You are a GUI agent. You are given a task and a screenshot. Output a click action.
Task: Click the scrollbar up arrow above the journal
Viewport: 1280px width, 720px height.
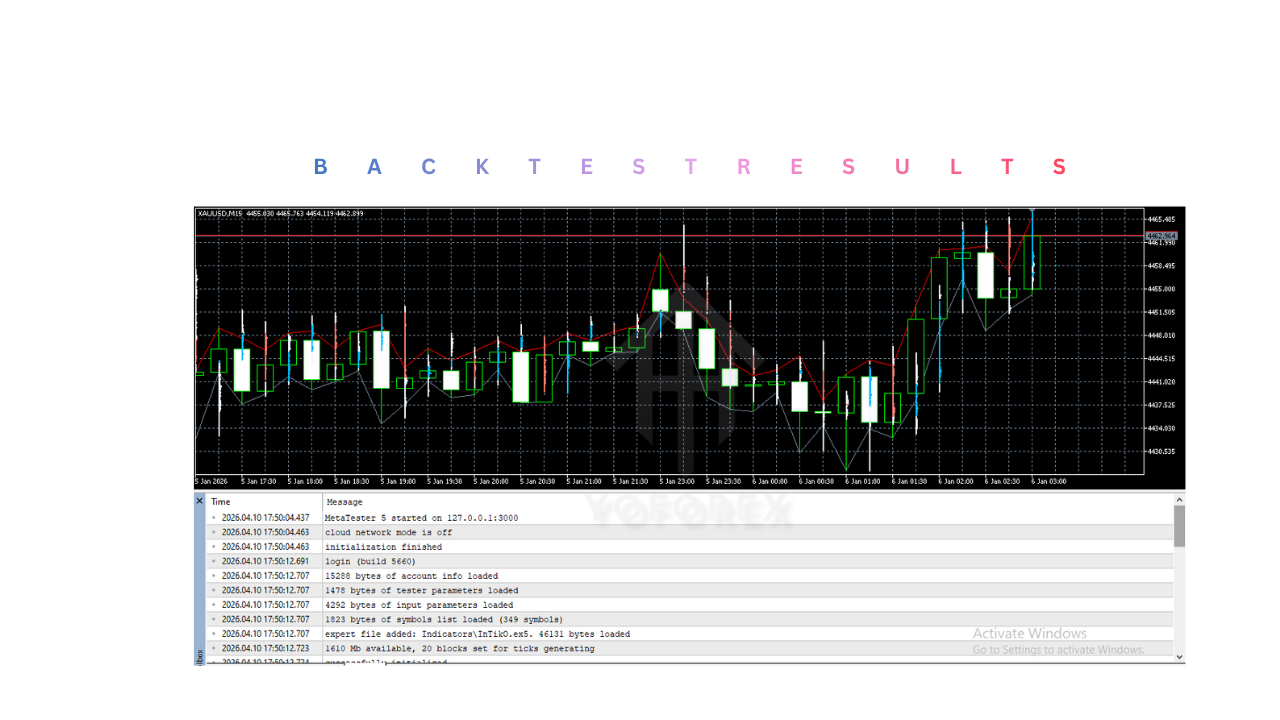pos(1178,502)
